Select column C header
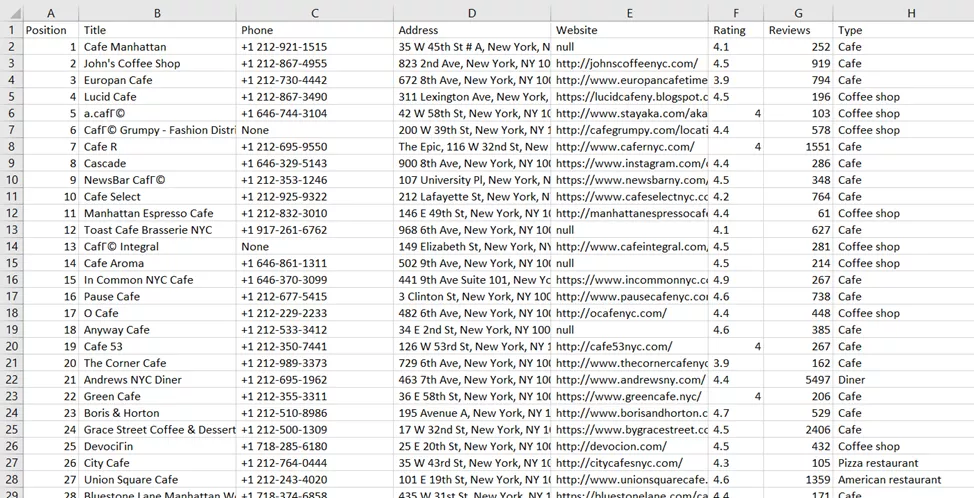Screen dimensions: 974x498 [315, 13]
